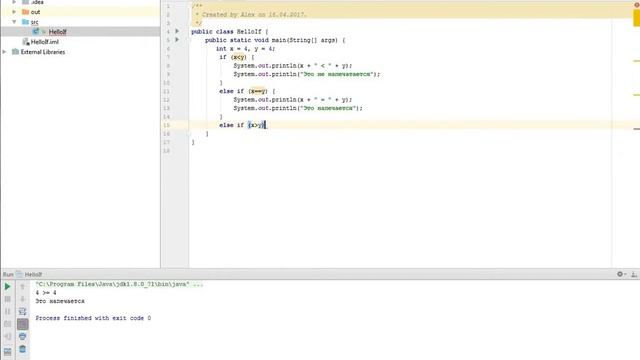Click the Up the stack trace arrow
The image size is (640, 360).
click(x=22, y=287)
